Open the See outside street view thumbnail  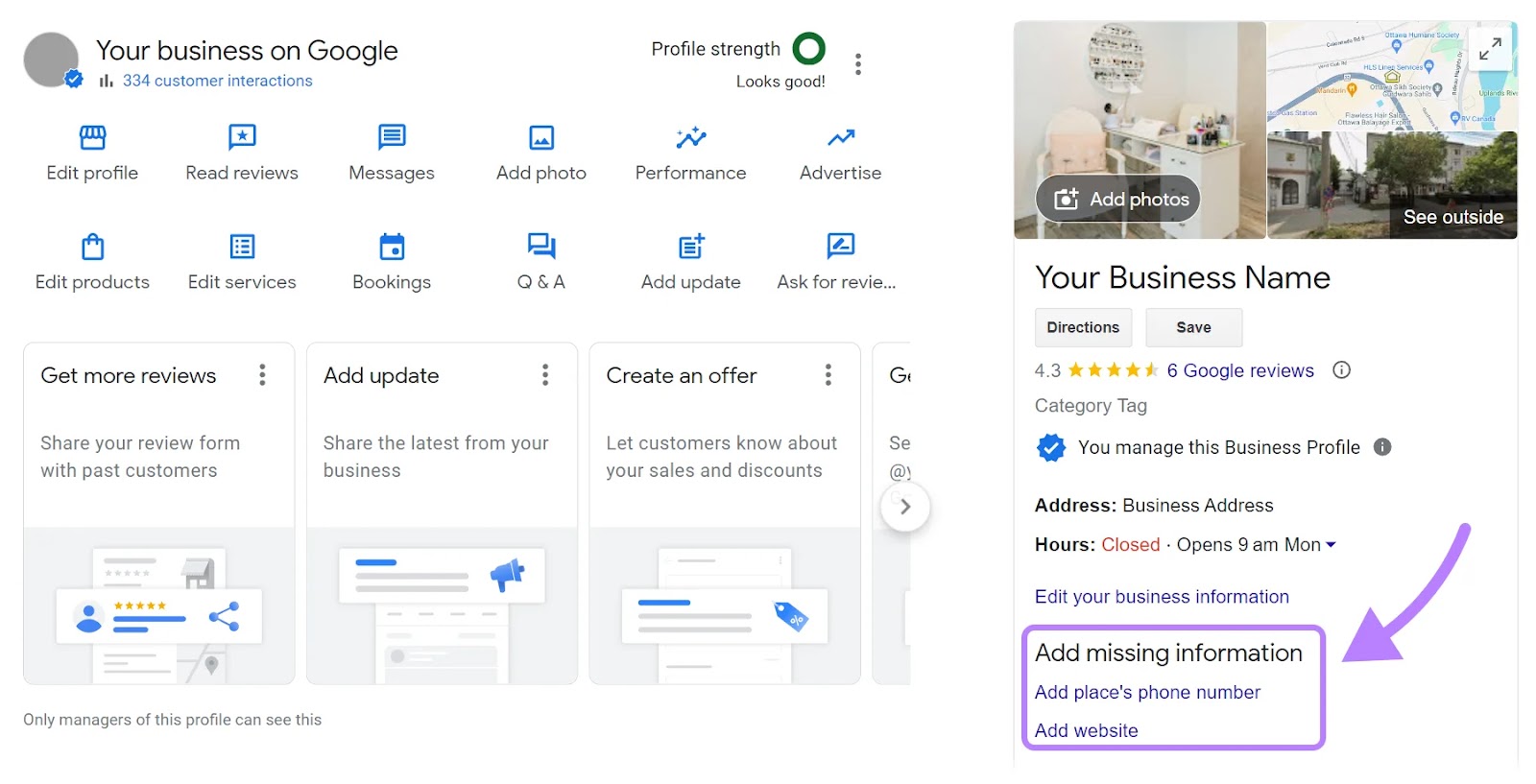1392,185
